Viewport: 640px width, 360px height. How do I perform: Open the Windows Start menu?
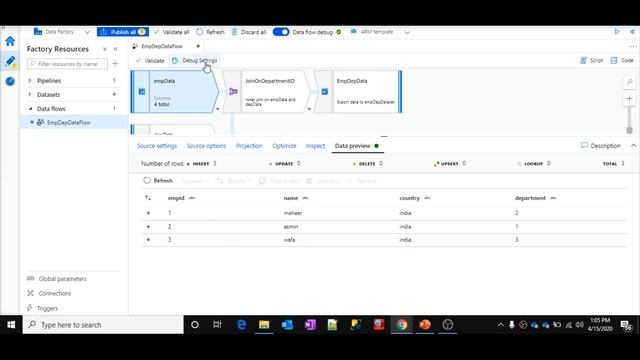[x=11, y=324]
